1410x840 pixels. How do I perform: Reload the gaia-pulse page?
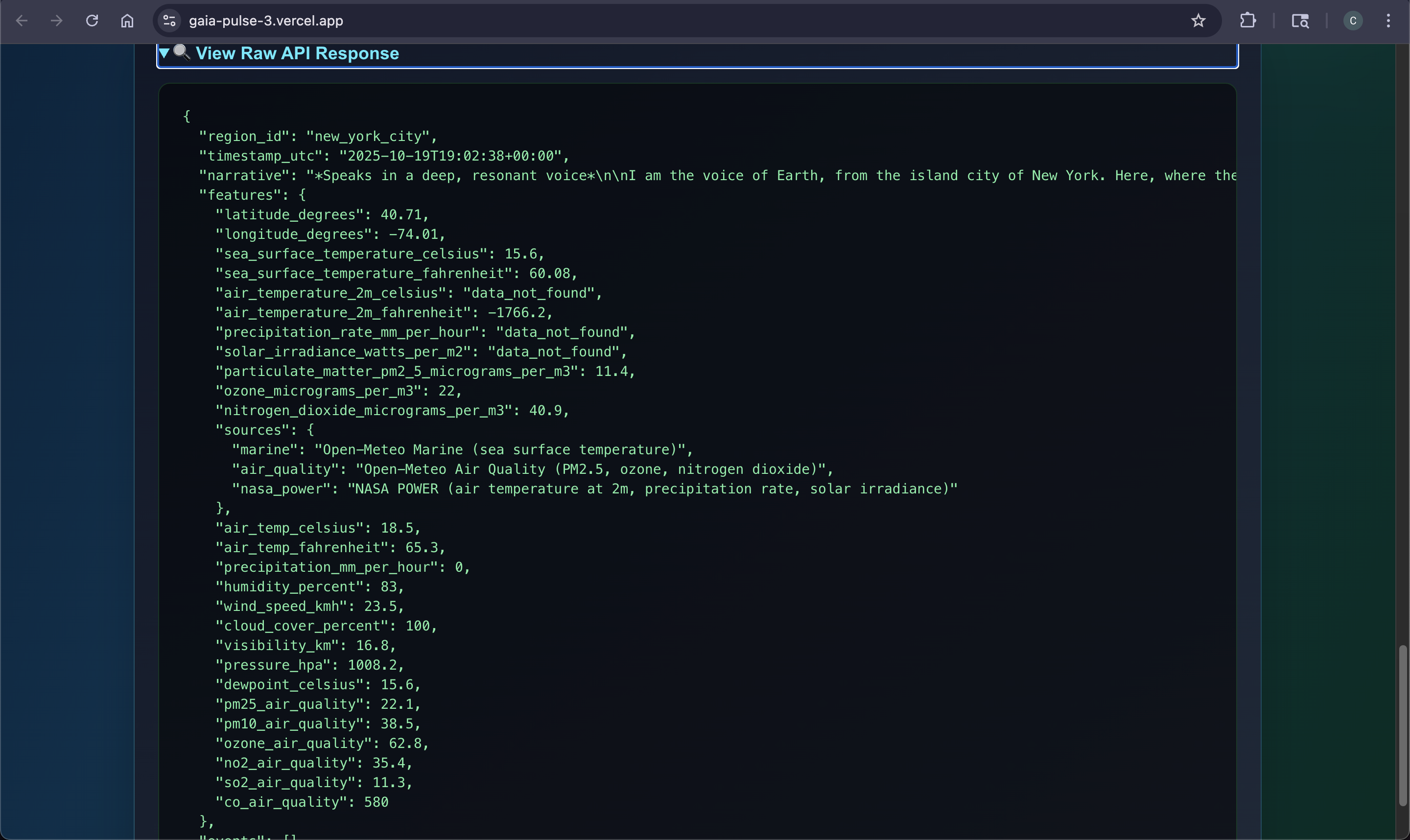[x=92, y=21]
